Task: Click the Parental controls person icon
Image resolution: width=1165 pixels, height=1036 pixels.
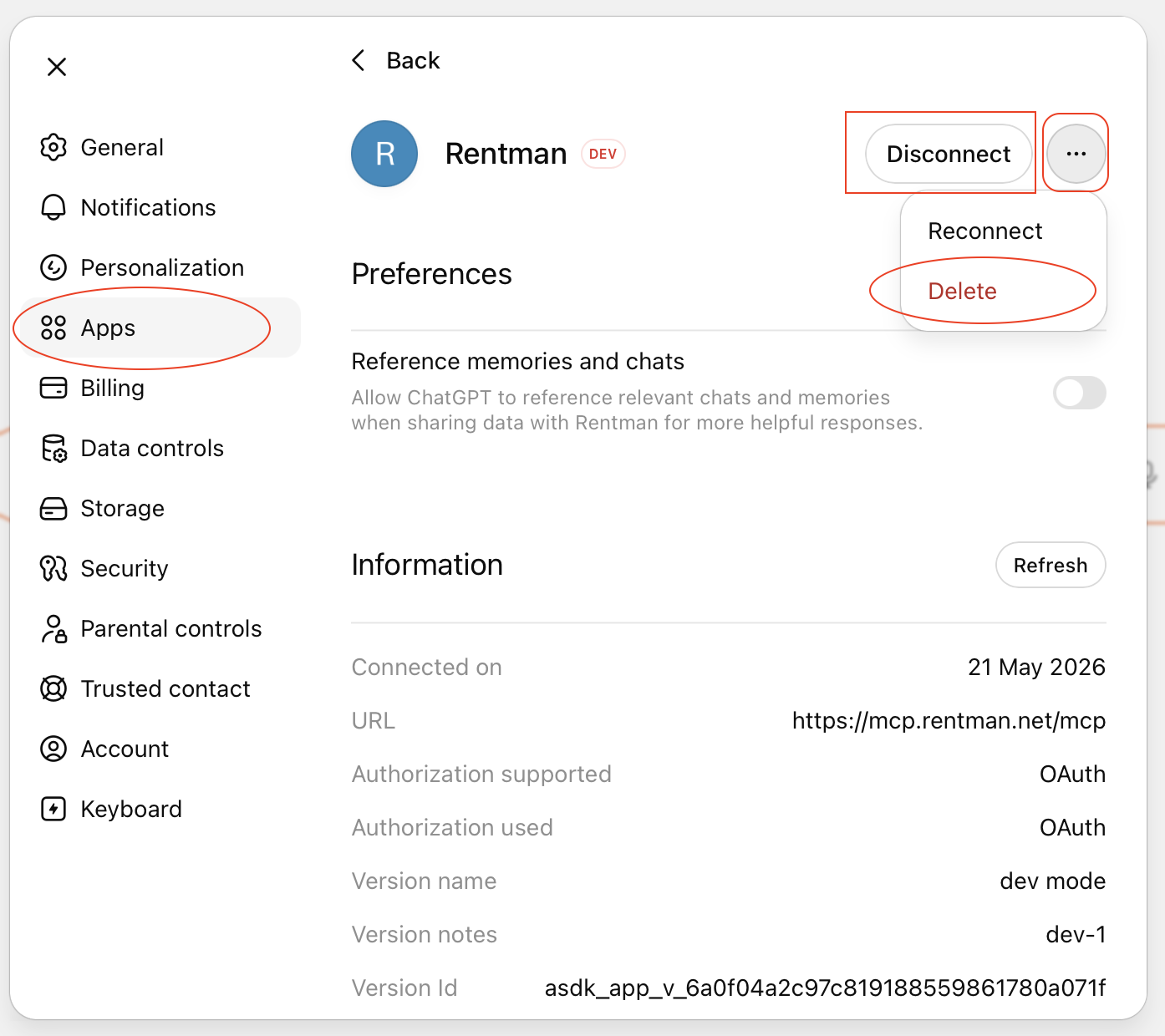Action: 53,628
